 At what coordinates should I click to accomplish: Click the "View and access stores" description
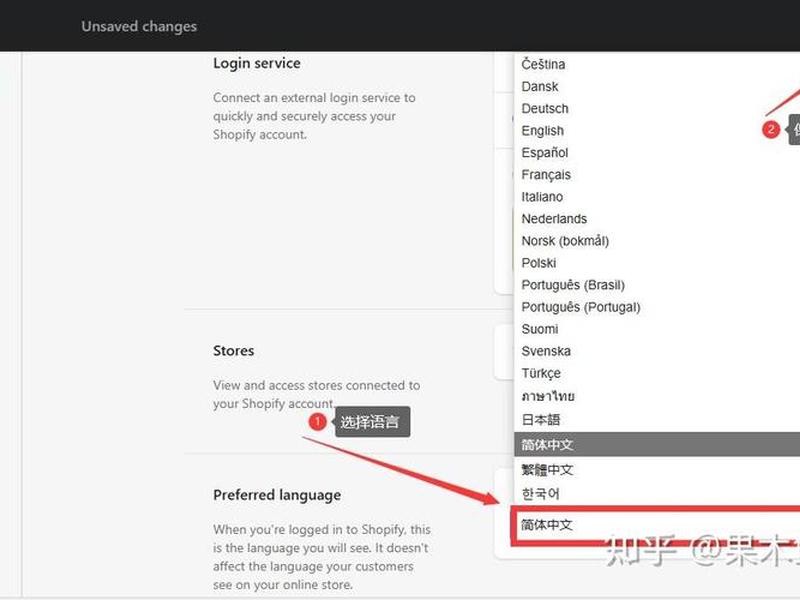tap(316, 394)
